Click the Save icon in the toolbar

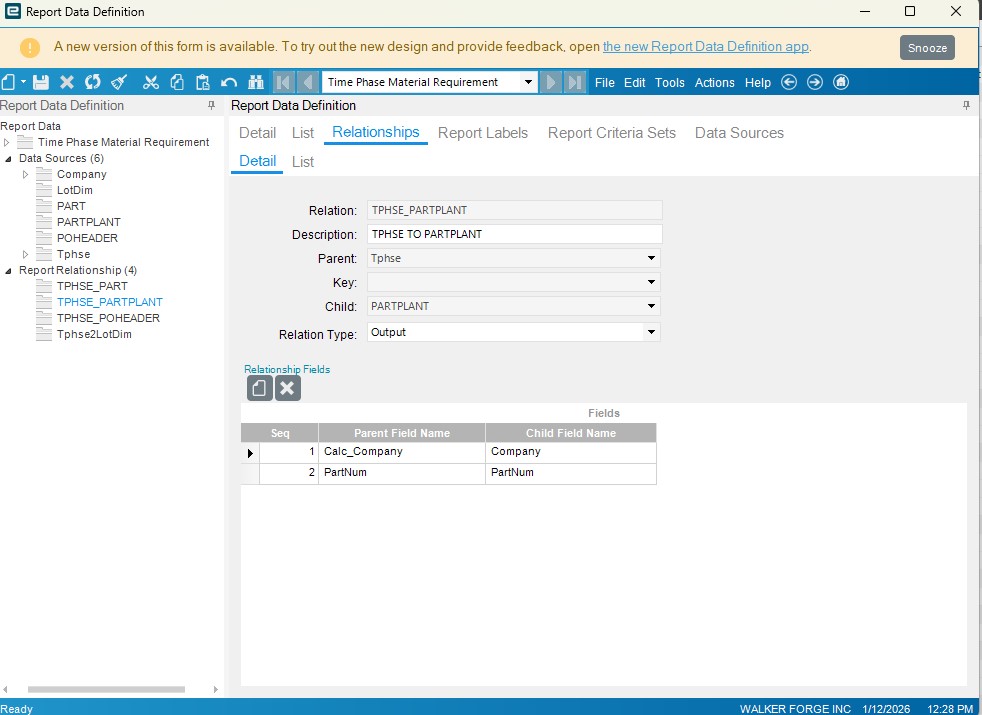tap(41, 82)
